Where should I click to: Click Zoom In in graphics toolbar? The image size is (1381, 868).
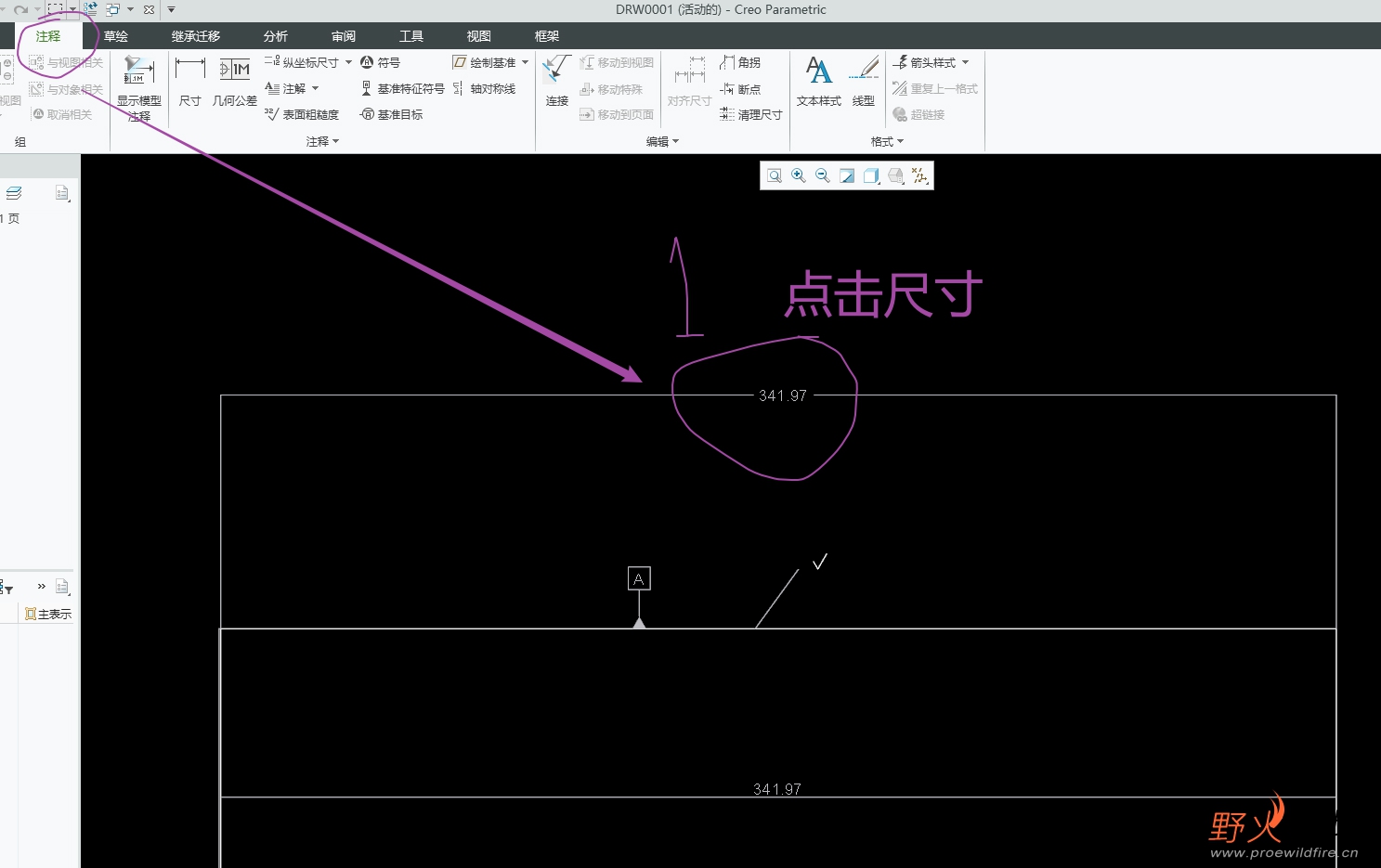tap(799, 175)
